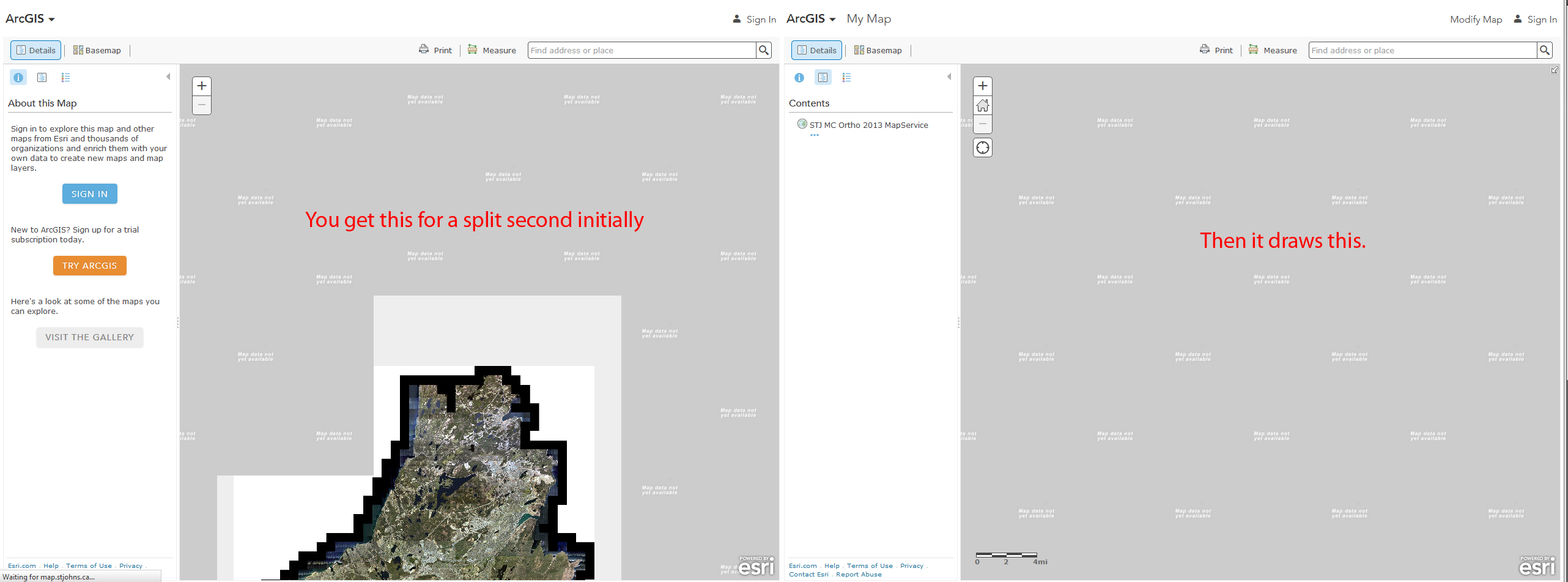Image resolution: width=1568 pixels, height=582 pixels.
Task: Open Help link in right footer
Action: (832, 565)
